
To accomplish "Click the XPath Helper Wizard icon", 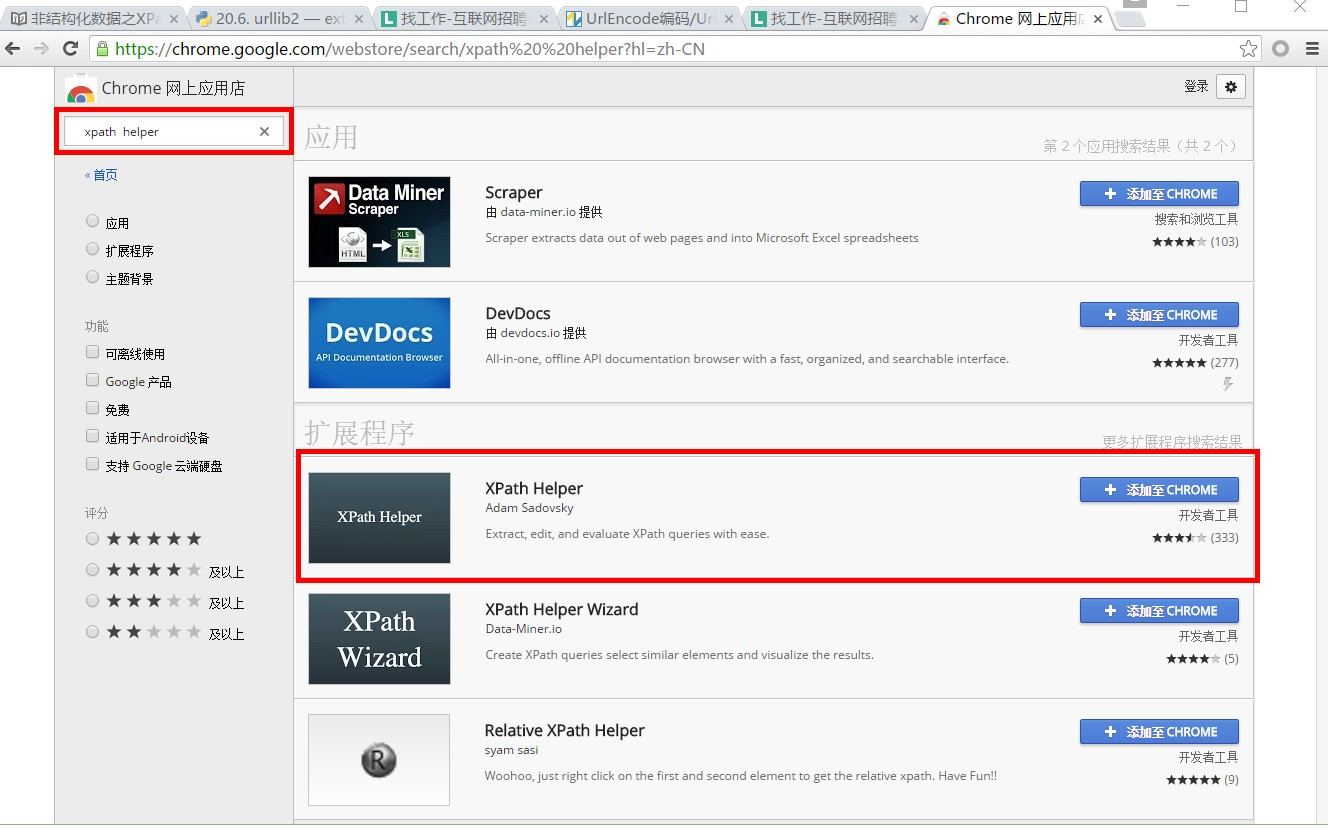I will (379, 639).
